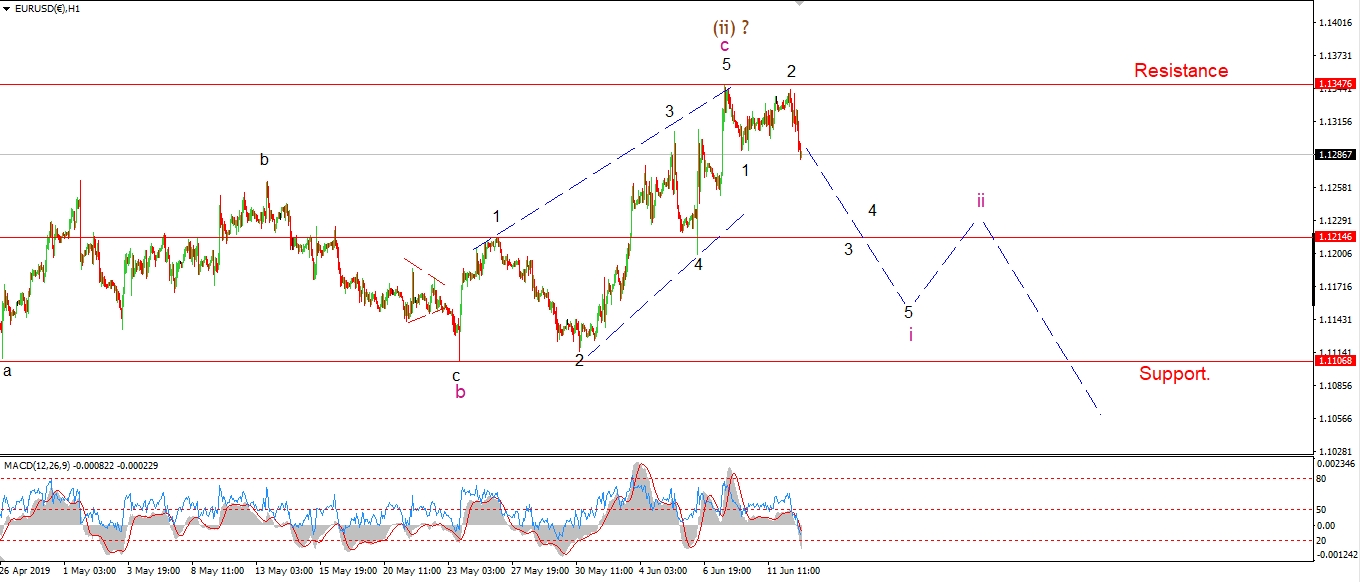Click the magenta wave i label

point(910,334)
